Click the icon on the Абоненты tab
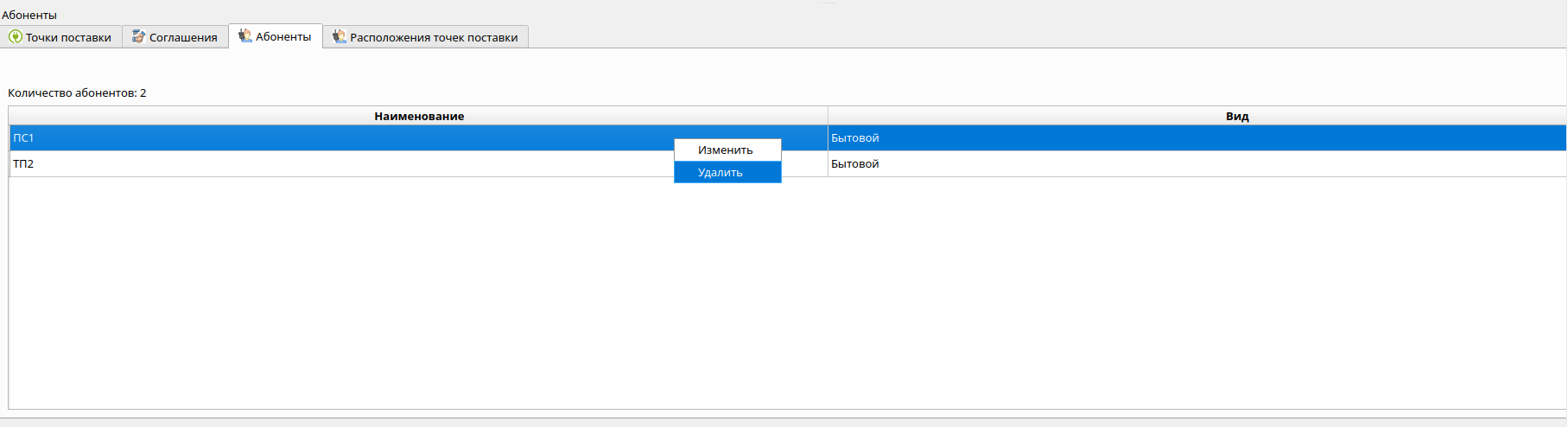Screen dimensions: 1568x427 point(245,36)
